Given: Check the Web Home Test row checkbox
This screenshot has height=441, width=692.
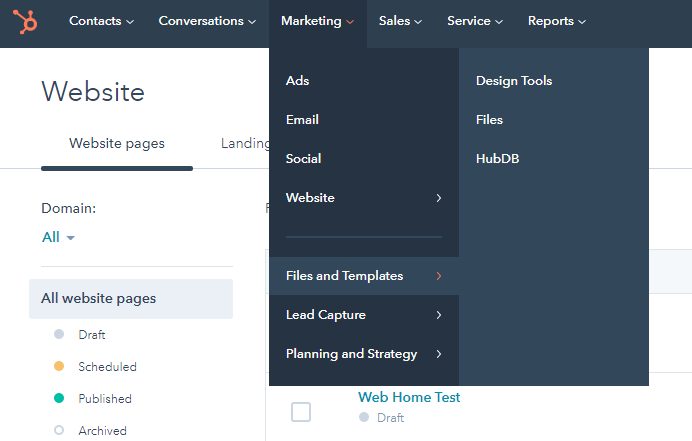Looking at the screenshot, I should pos(301,412).
